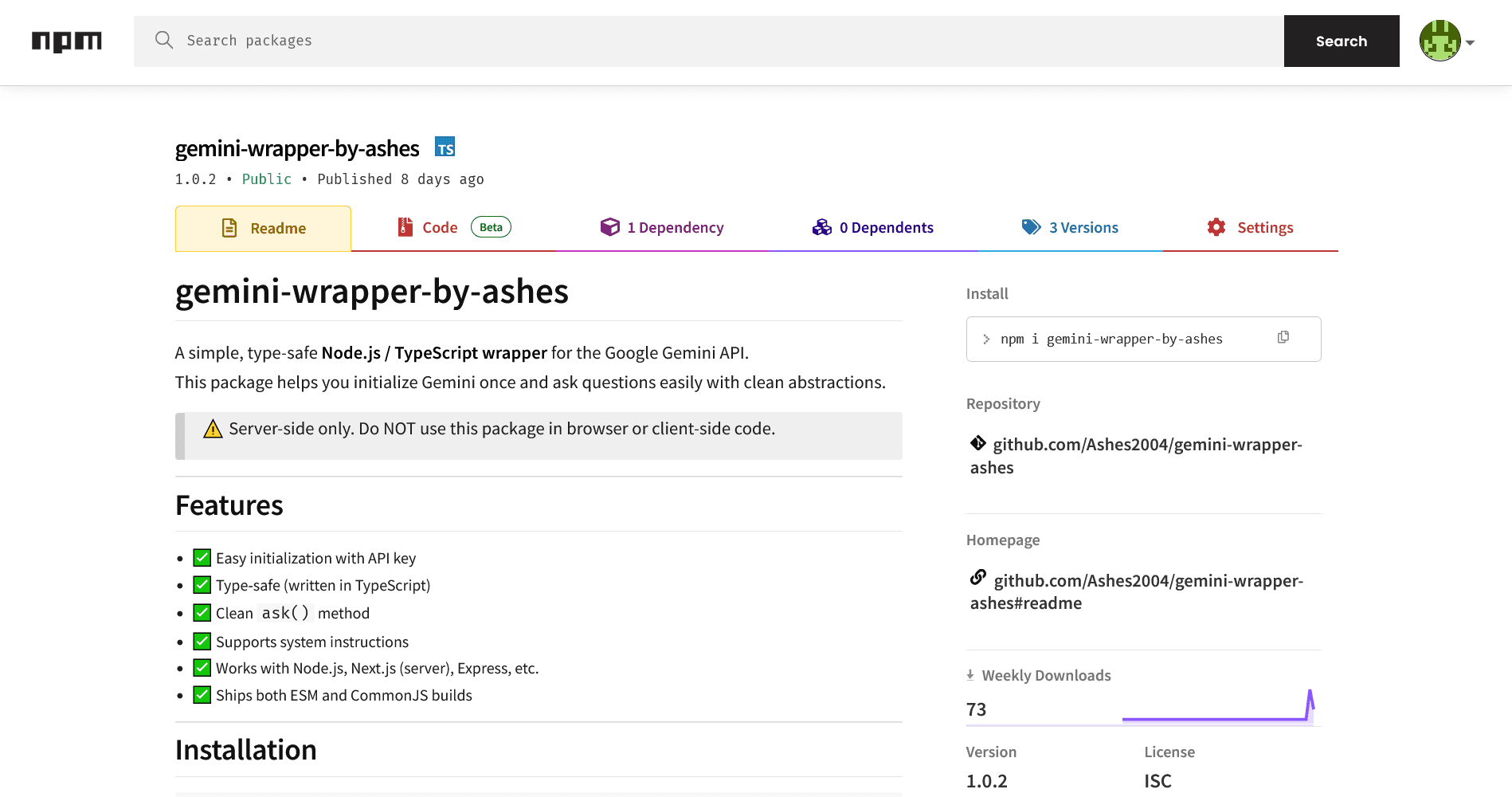Click the Features heading
Image resolution: width=1512 pixels, height=797 pixels.
229,505
